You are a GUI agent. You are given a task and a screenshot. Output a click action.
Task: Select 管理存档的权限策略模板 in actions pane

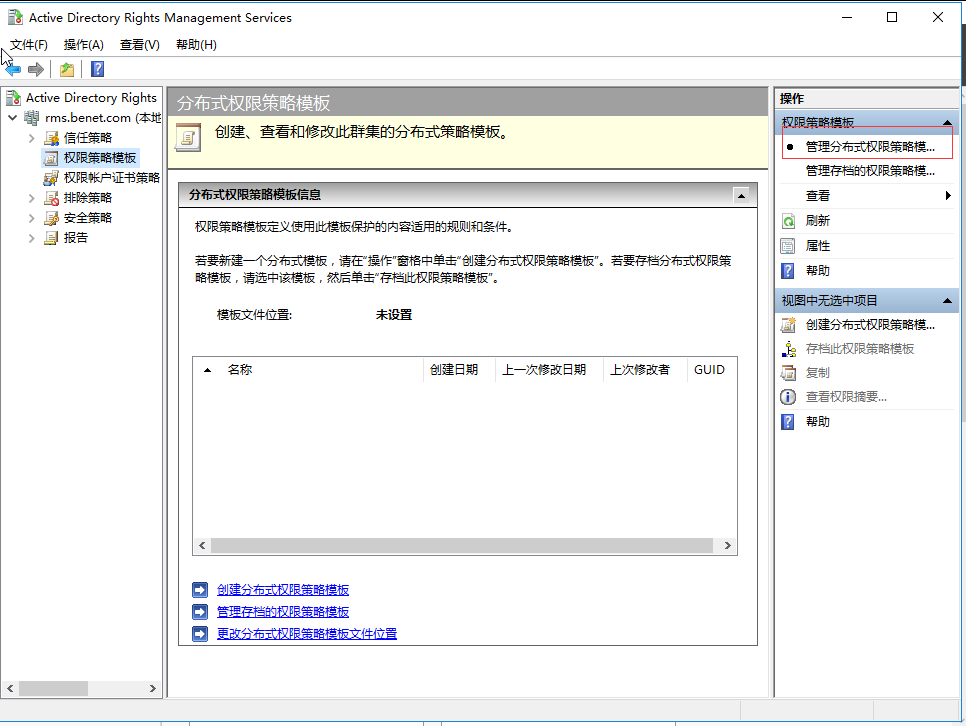[870, 171]
